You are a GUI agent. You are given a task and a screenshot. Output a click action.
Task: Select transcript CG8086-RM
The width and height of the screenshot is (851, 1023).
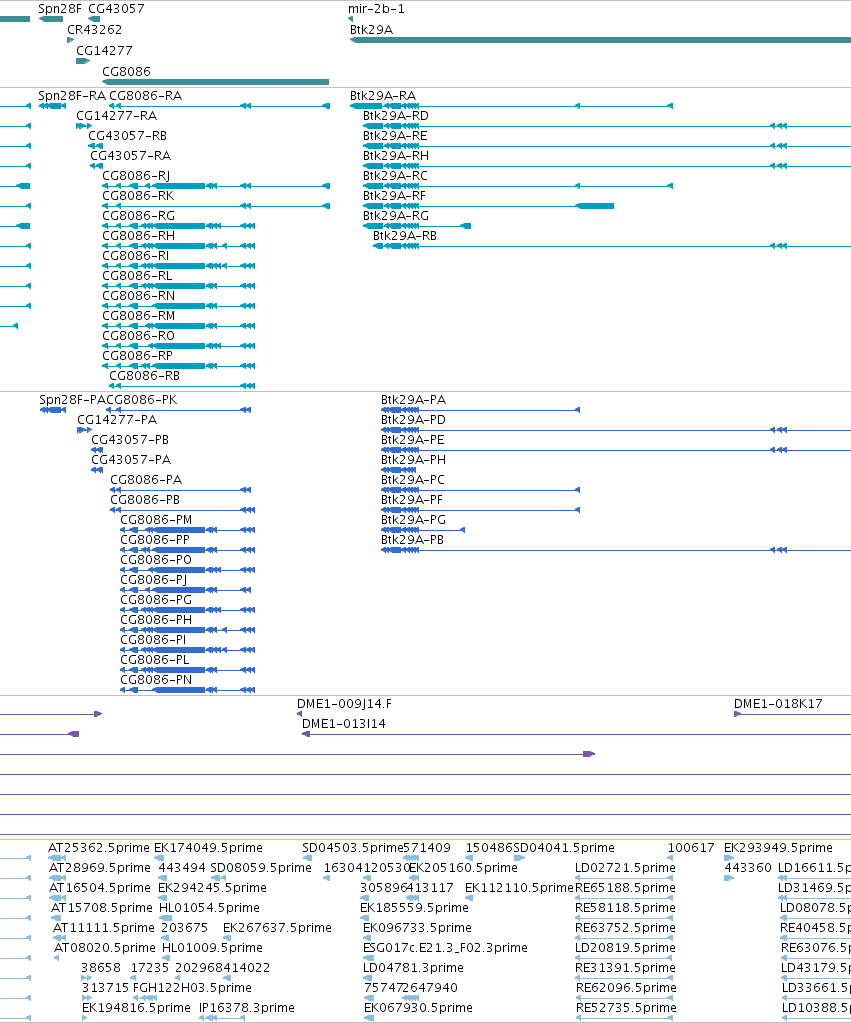138,316
